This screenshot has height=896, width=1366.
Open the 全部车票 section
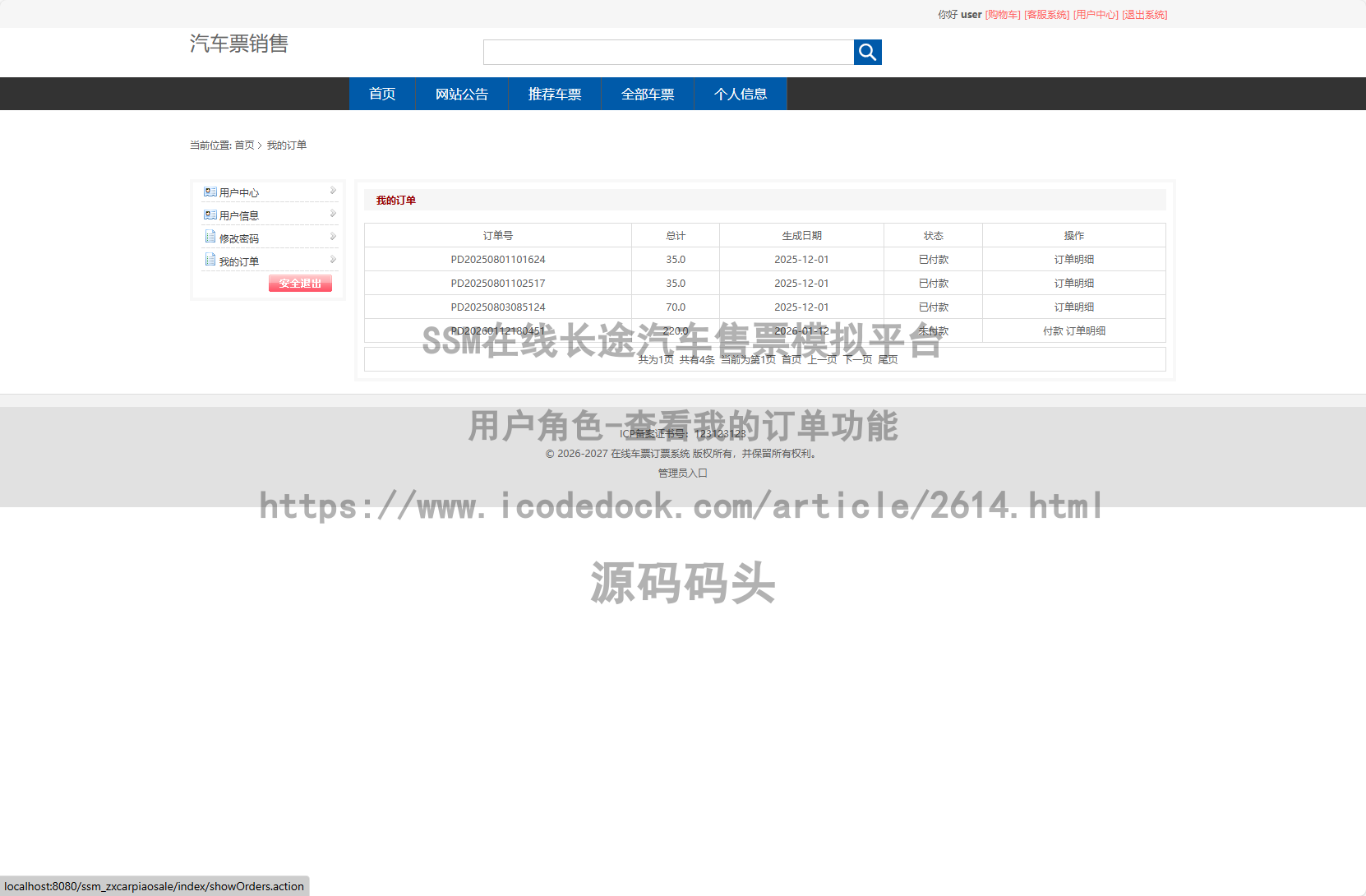(x=647, y=94)
